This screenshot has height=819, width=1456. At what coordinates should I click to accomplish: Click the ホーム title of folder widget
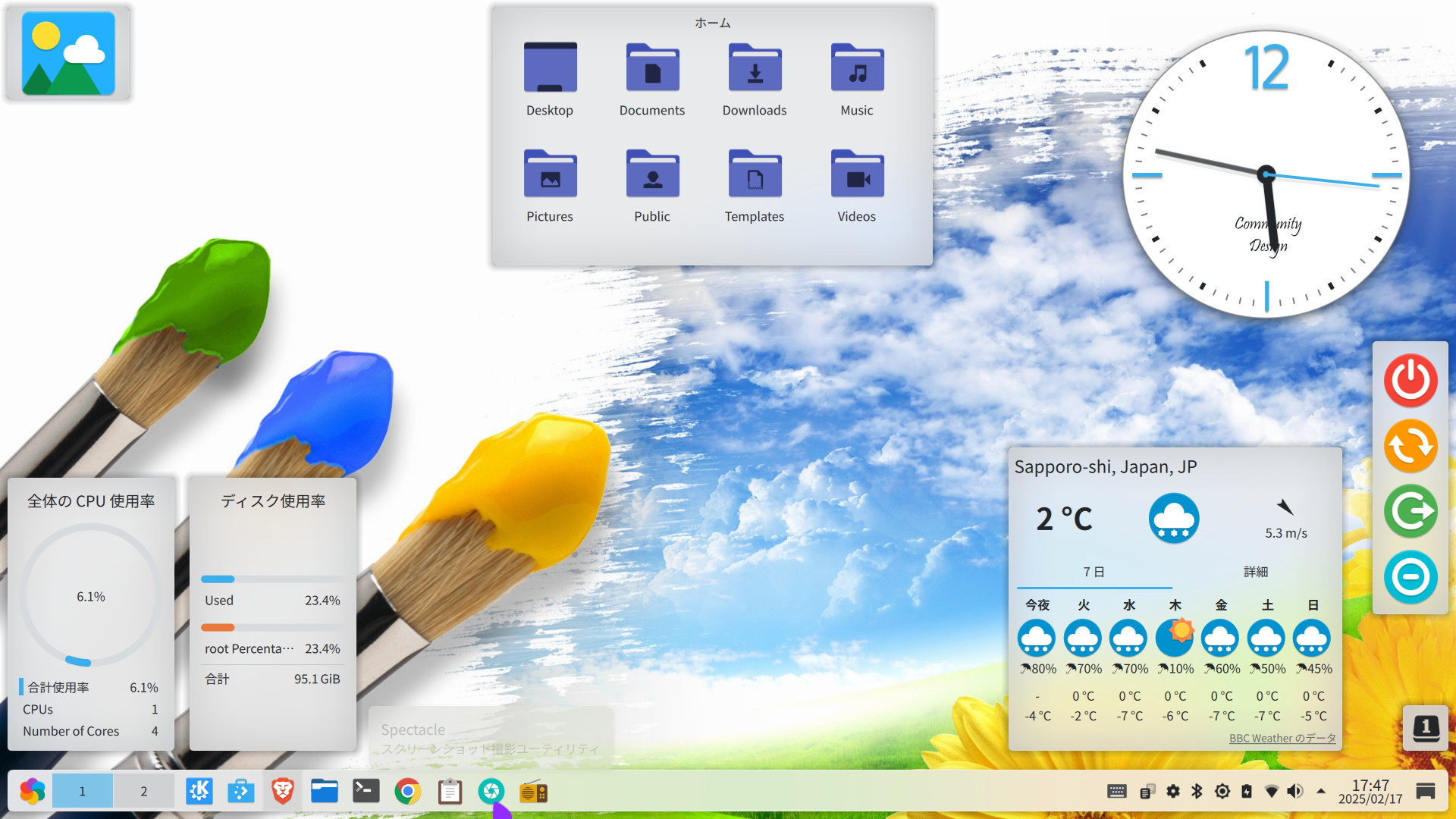pos(712,24)
